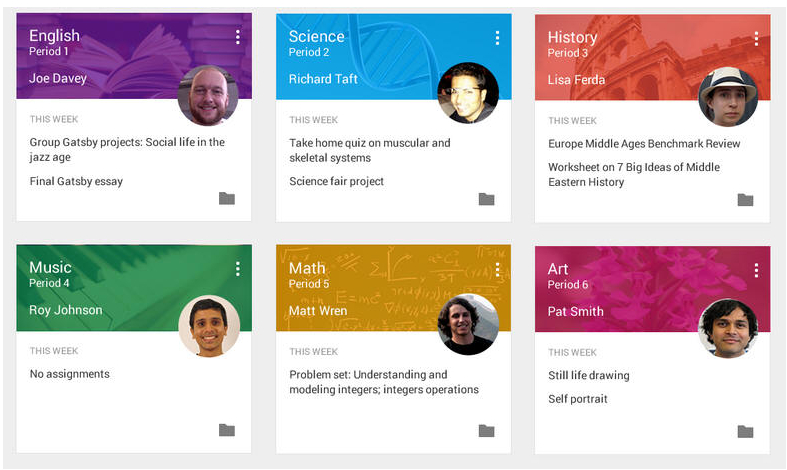
Task: Open the English card three-dot menu
Action: point(238,38)
